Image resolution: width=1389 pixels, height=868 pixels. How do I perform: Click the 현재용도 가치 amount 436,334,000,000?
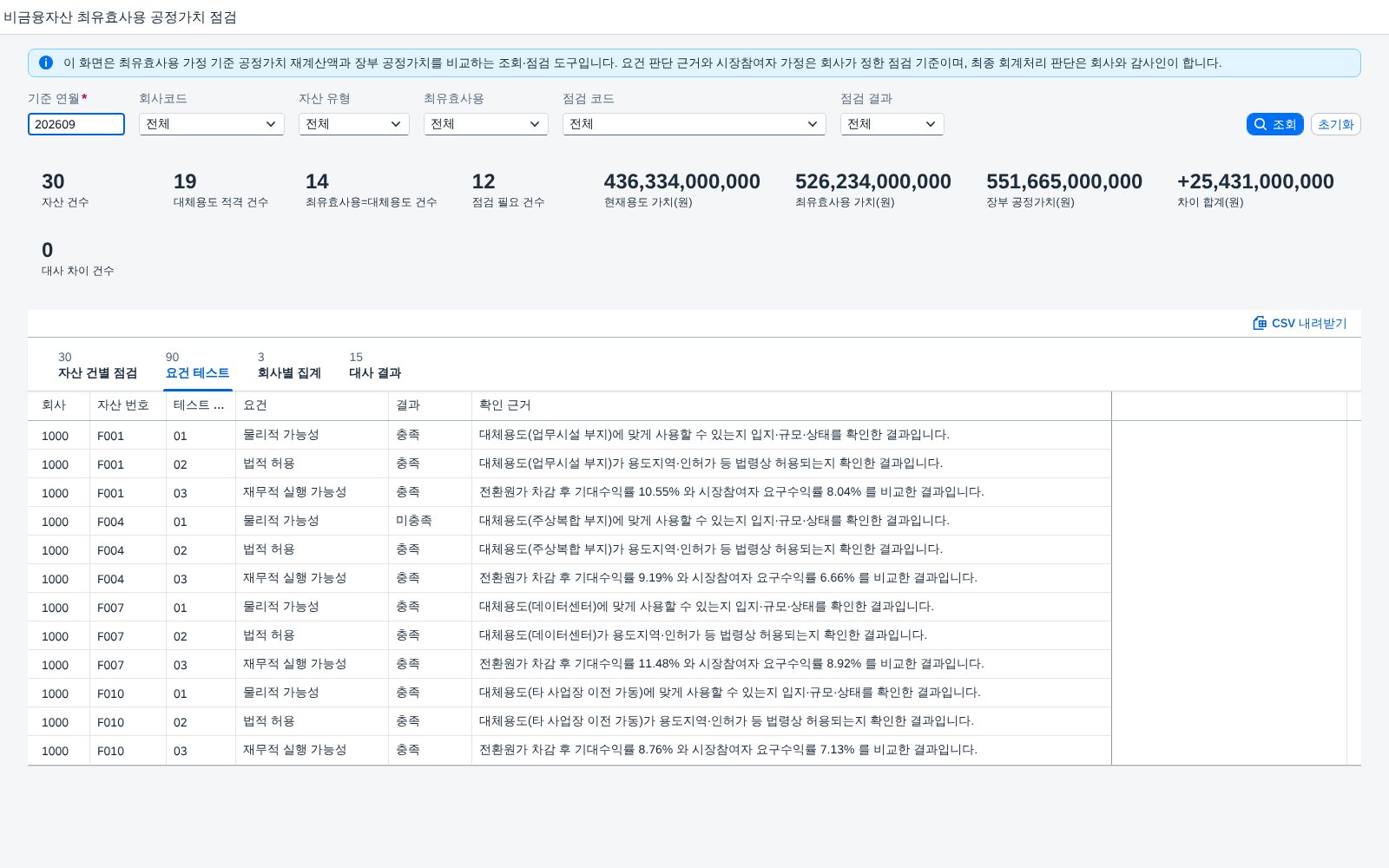(682, 181)
